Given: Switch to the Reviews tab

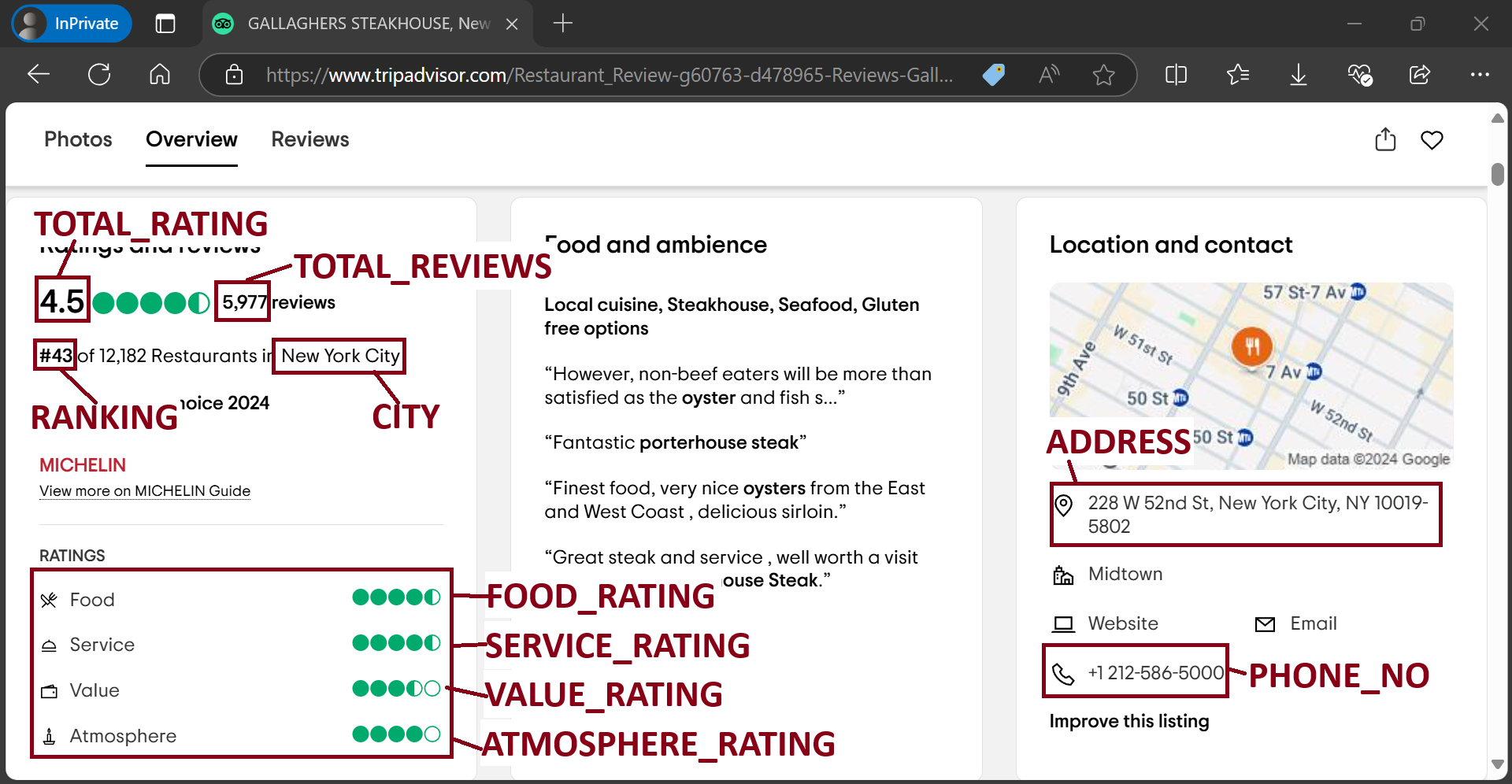Looking at the screenshot, I should pyautogui.click(x=309, y=139).
